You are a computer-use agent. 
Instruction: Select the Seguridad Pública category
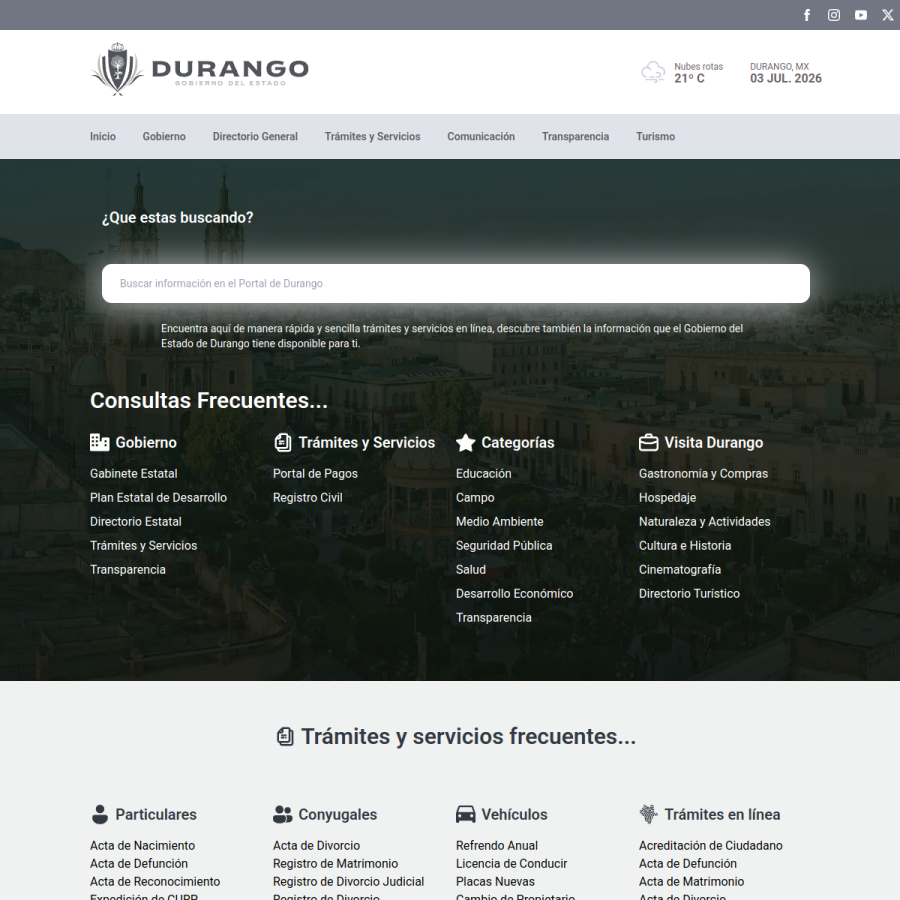[504, 546]
